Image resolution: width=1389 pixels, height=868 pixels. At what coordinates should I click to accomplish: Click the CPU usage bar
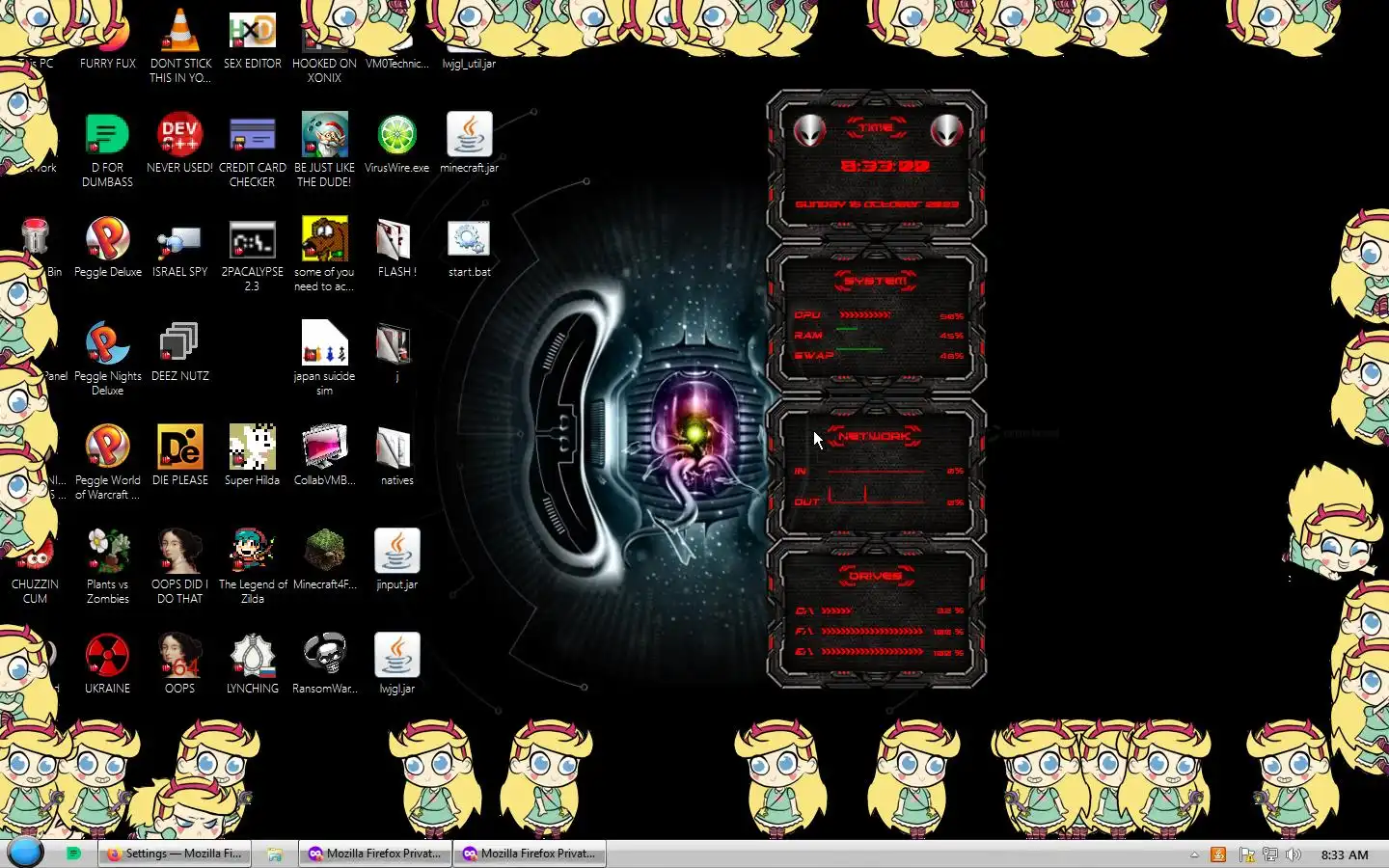click(x=865, y=314)
